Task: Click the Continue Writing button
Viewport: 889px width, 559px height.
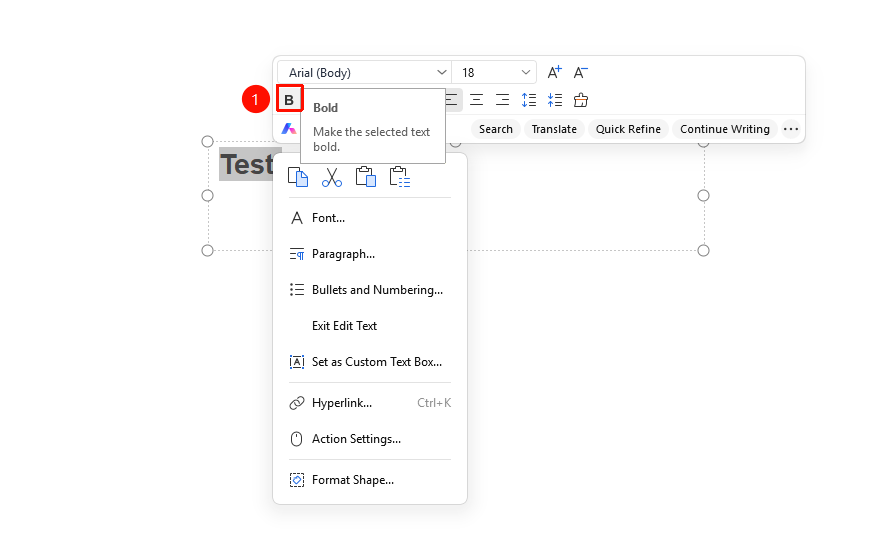Action: coord(725,129)
